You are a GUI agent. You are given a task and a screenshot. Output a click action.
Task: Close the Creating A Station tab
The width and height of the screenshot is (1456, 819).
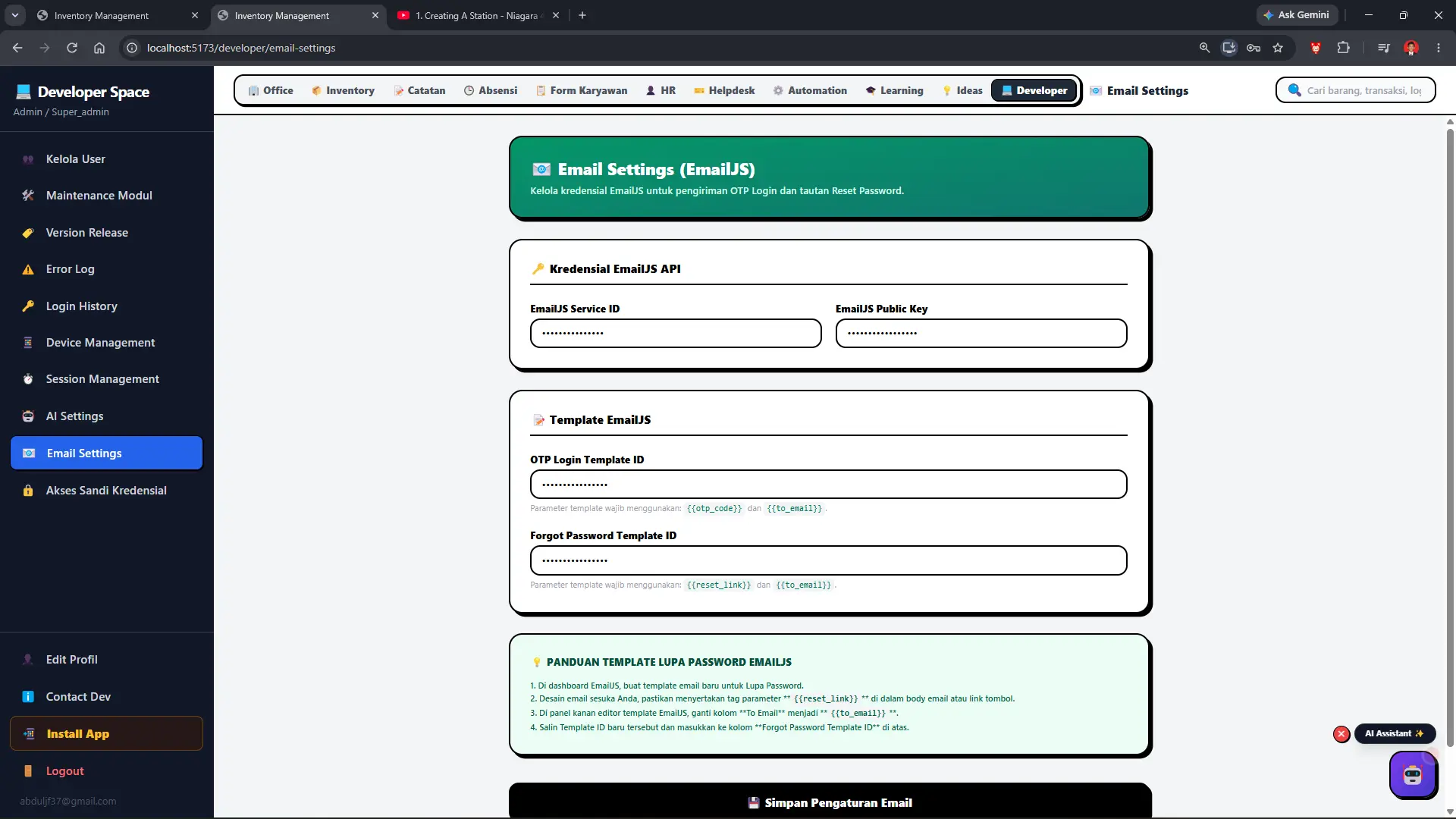pyautogui.click(x=556, y=15)
